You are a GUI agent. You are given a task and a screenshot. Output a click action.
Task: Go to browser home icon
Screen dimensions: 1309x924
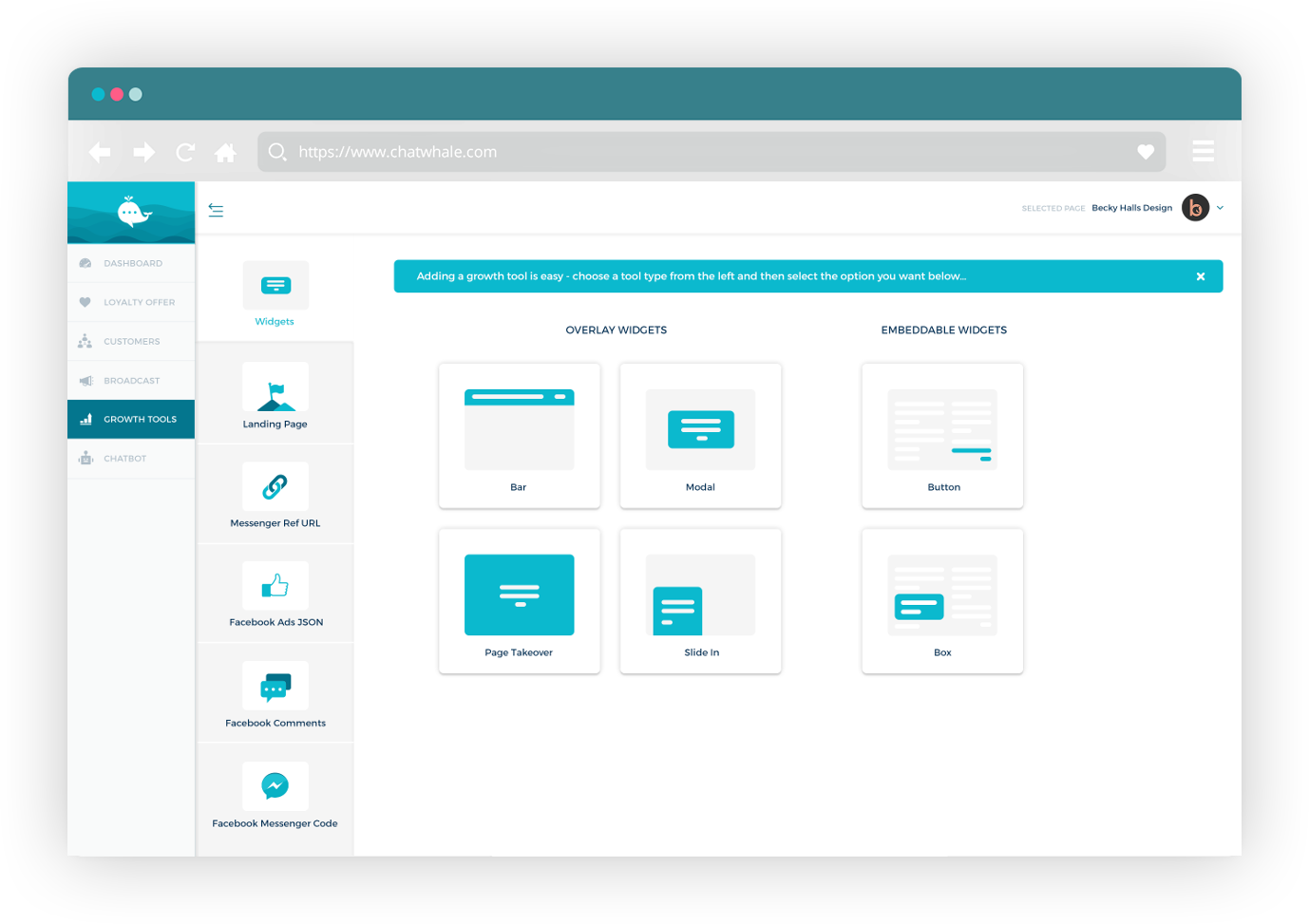tap(225, 152)
